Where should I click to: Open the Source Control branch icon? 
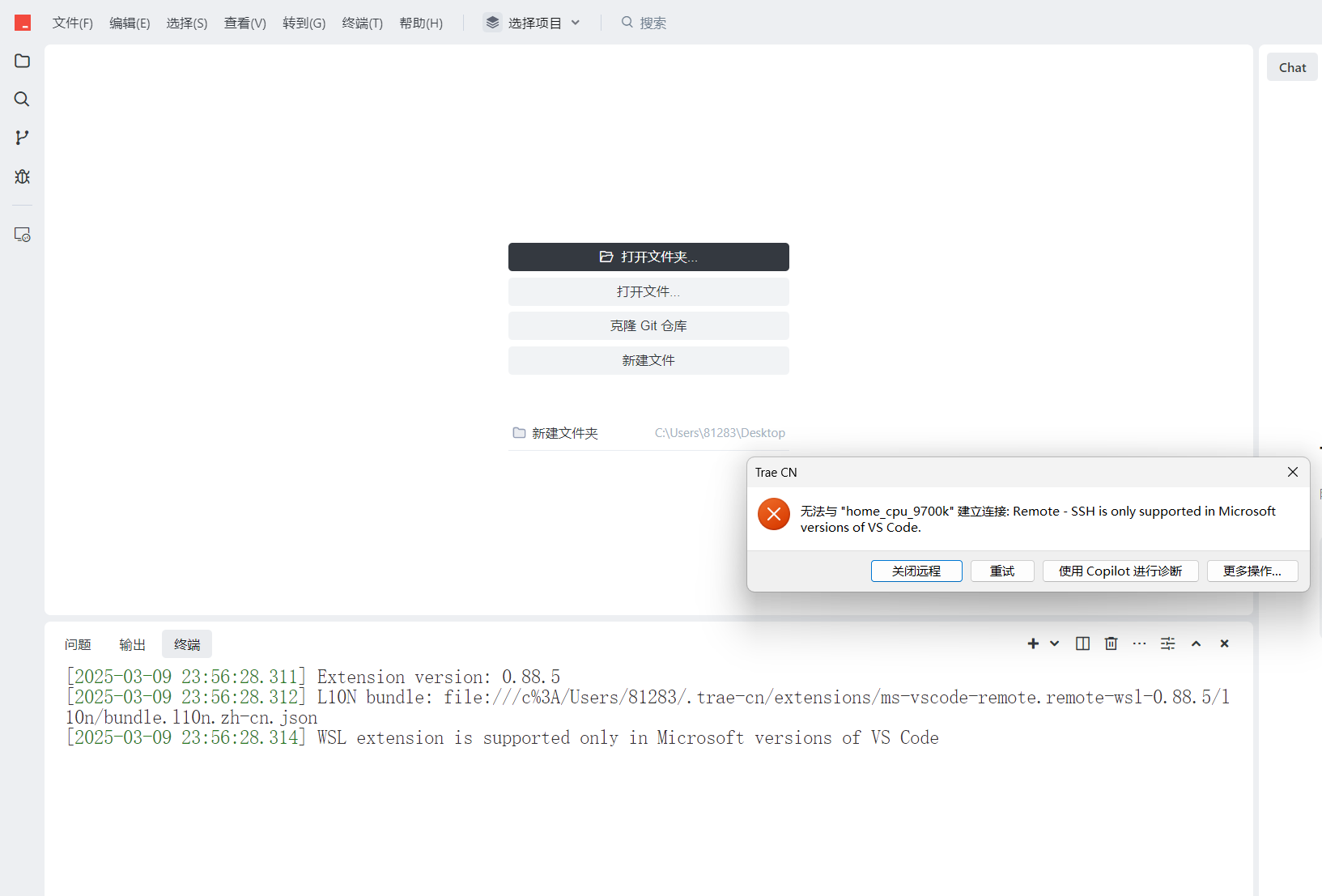pos(22,138)
